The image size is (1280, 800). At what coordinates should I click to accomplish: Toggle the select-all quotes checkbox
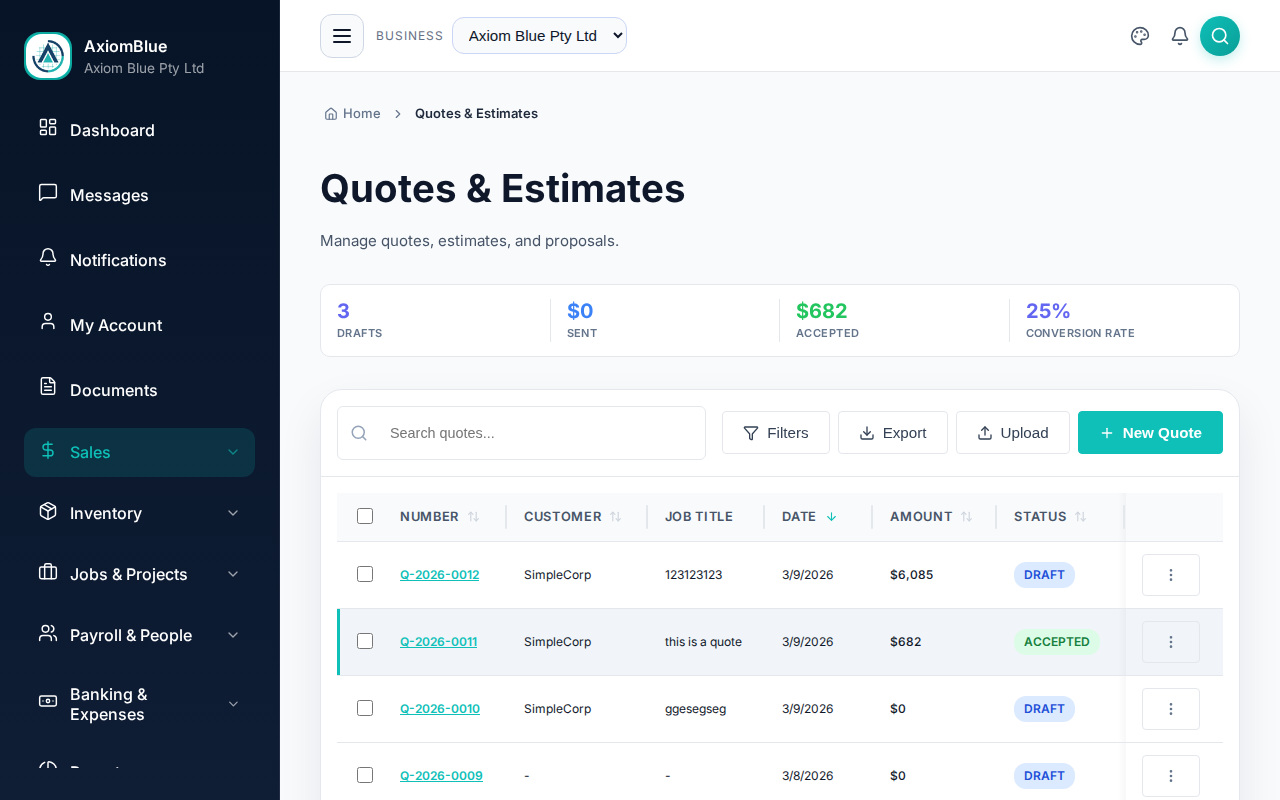(365, 516)
